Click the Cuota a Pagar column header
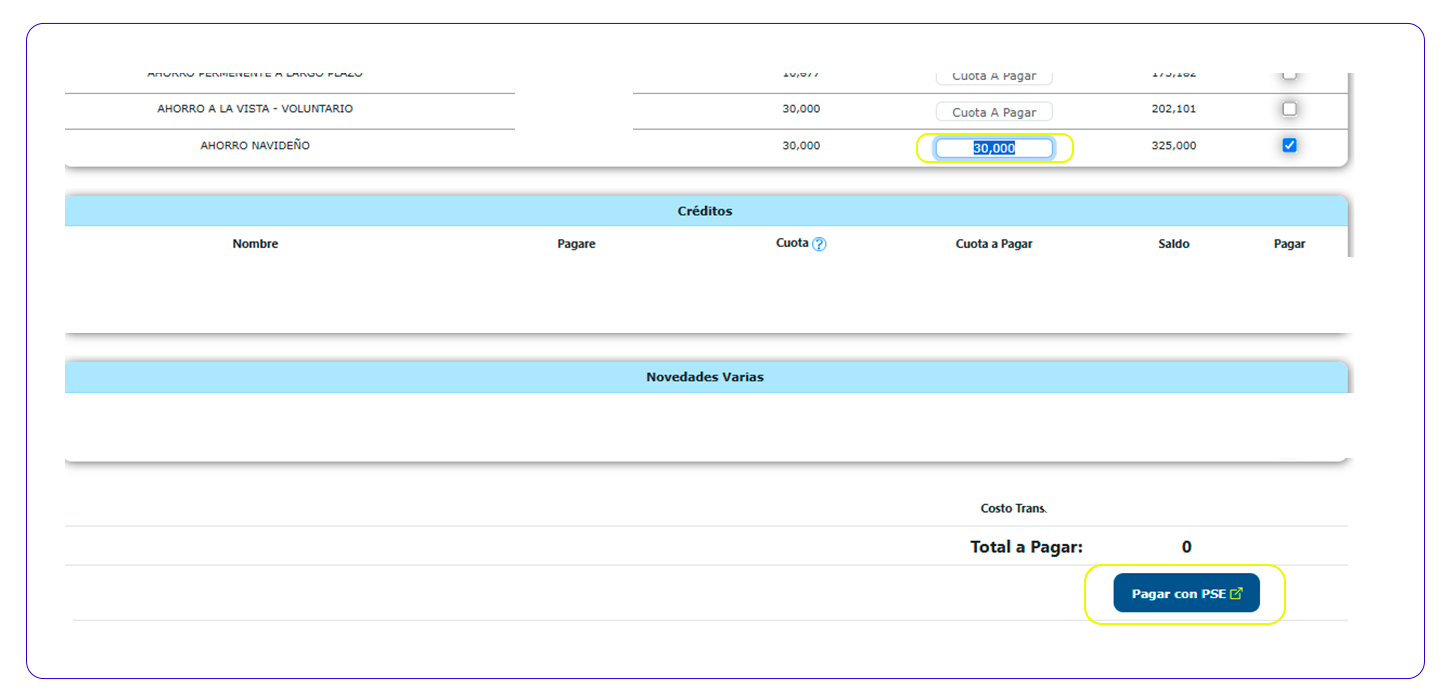The image size is (1454, 696). tap(994, 244)
